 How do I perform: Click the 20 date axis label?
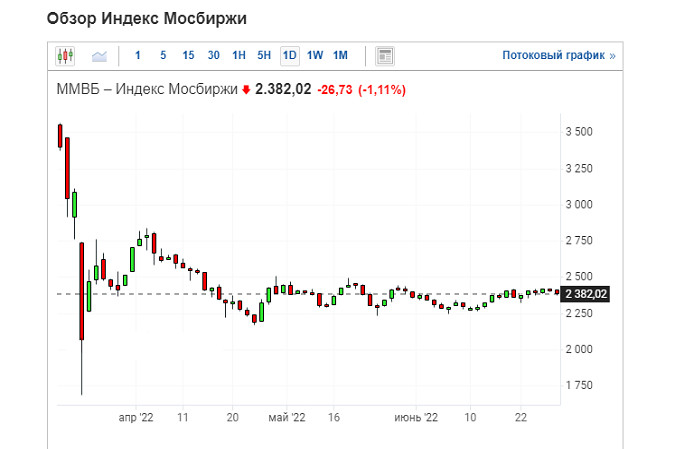point(232,418)
